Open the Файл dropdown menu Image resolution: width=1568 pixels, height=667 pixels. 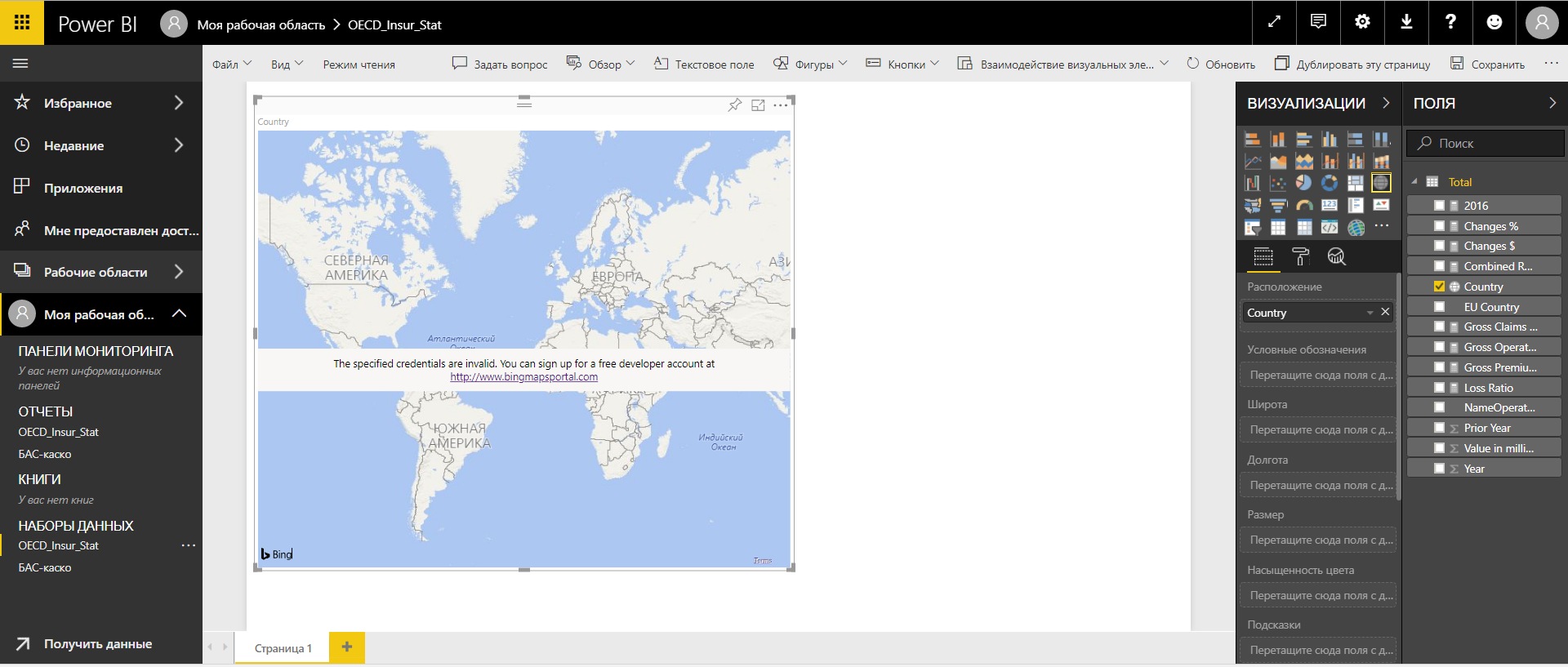click(x=232, y=64)
